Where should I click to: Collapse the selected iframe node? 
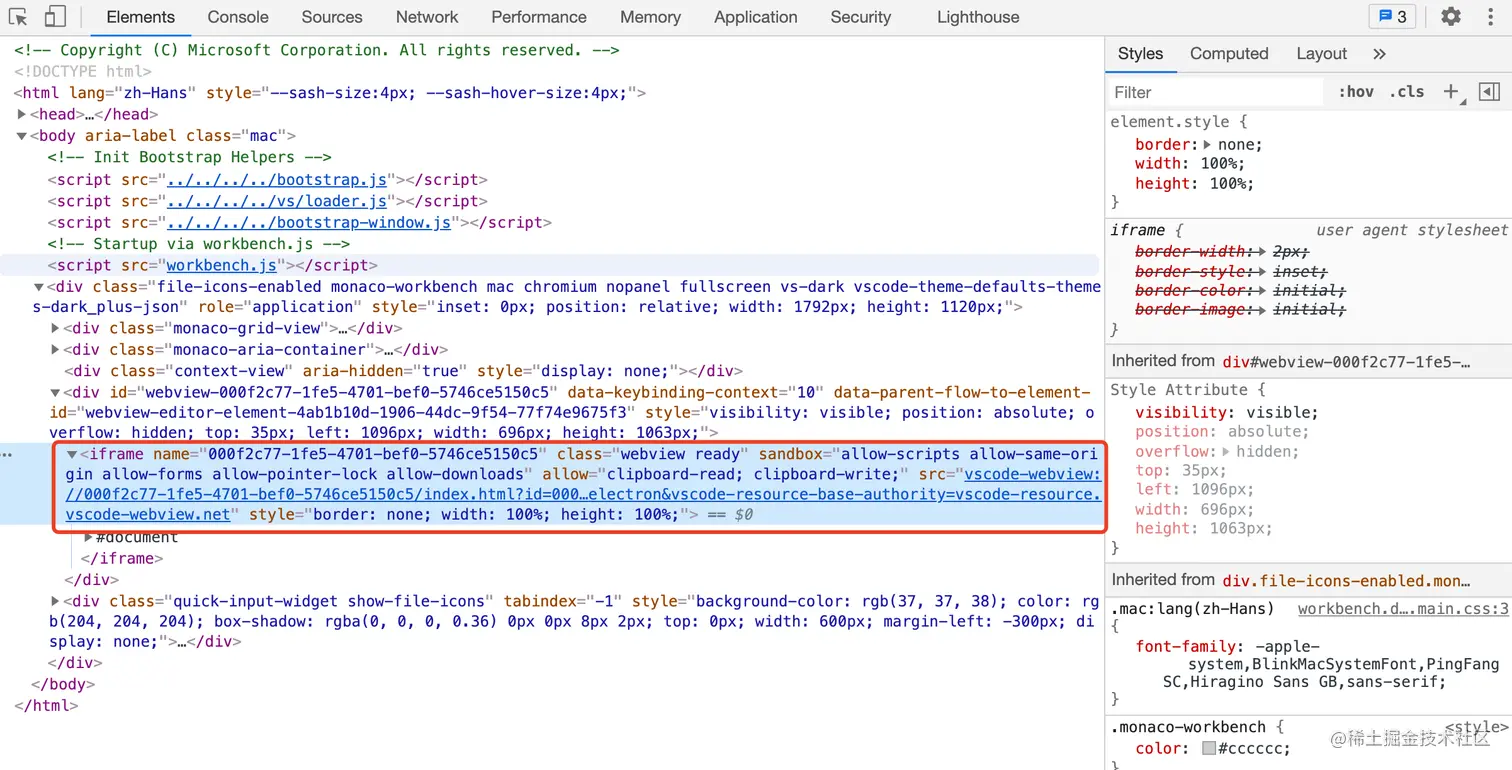pyautogui.click(x=72, y=454)
